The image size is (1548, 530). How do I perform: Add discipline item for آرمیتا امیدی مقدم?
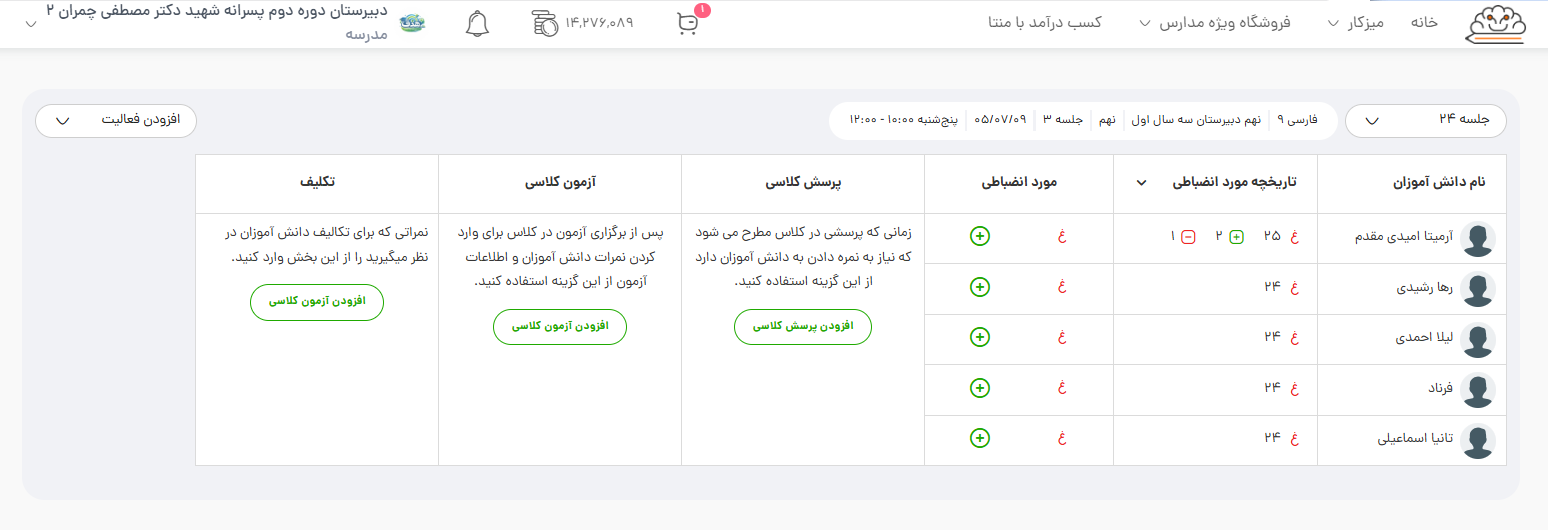[x=979, y=237]
